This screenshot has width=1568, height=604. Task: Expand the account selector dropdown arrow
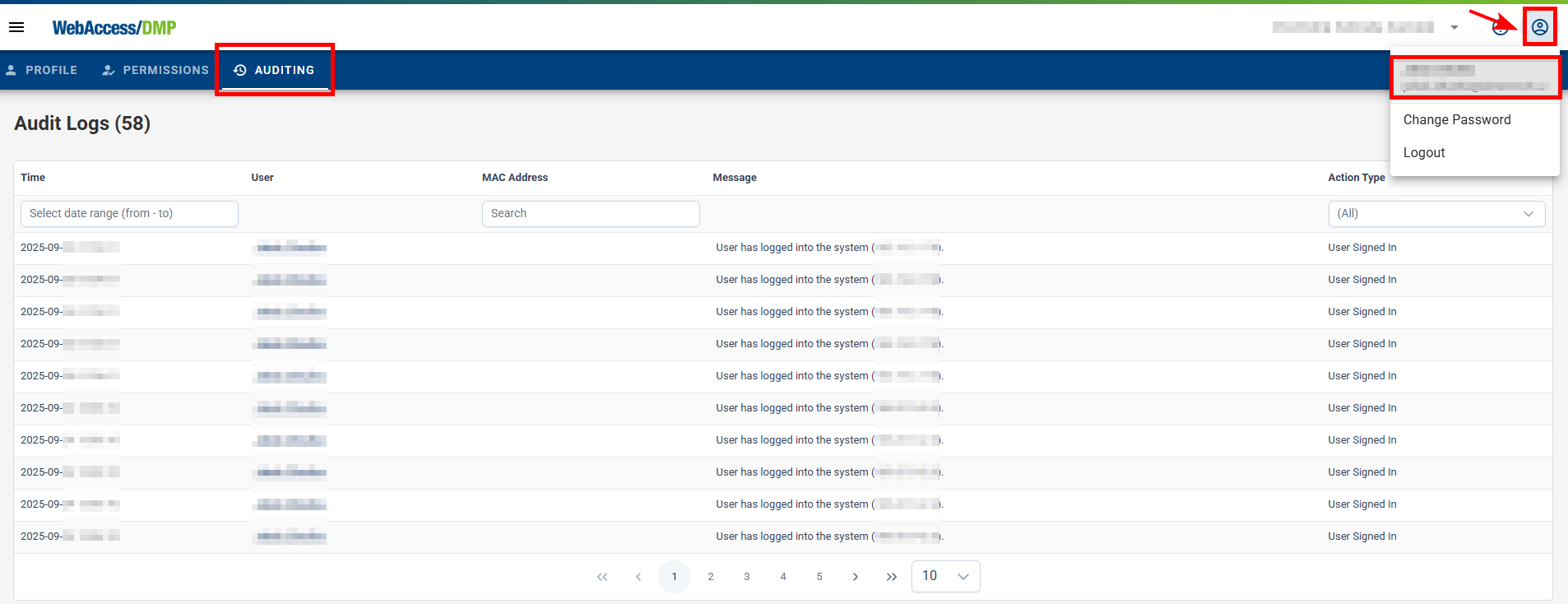[x=1454, y=27]
